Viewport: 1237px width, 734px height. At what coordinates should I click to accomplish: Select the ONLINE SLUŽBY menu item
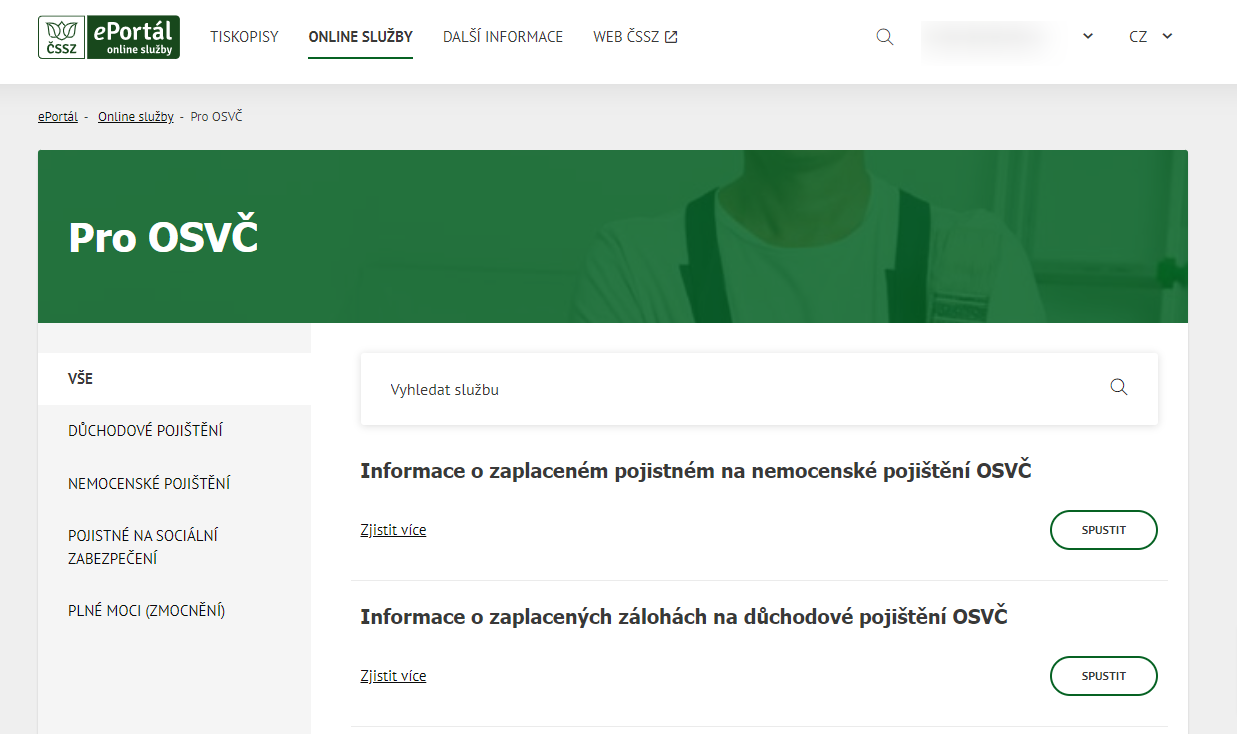[360, 37]
